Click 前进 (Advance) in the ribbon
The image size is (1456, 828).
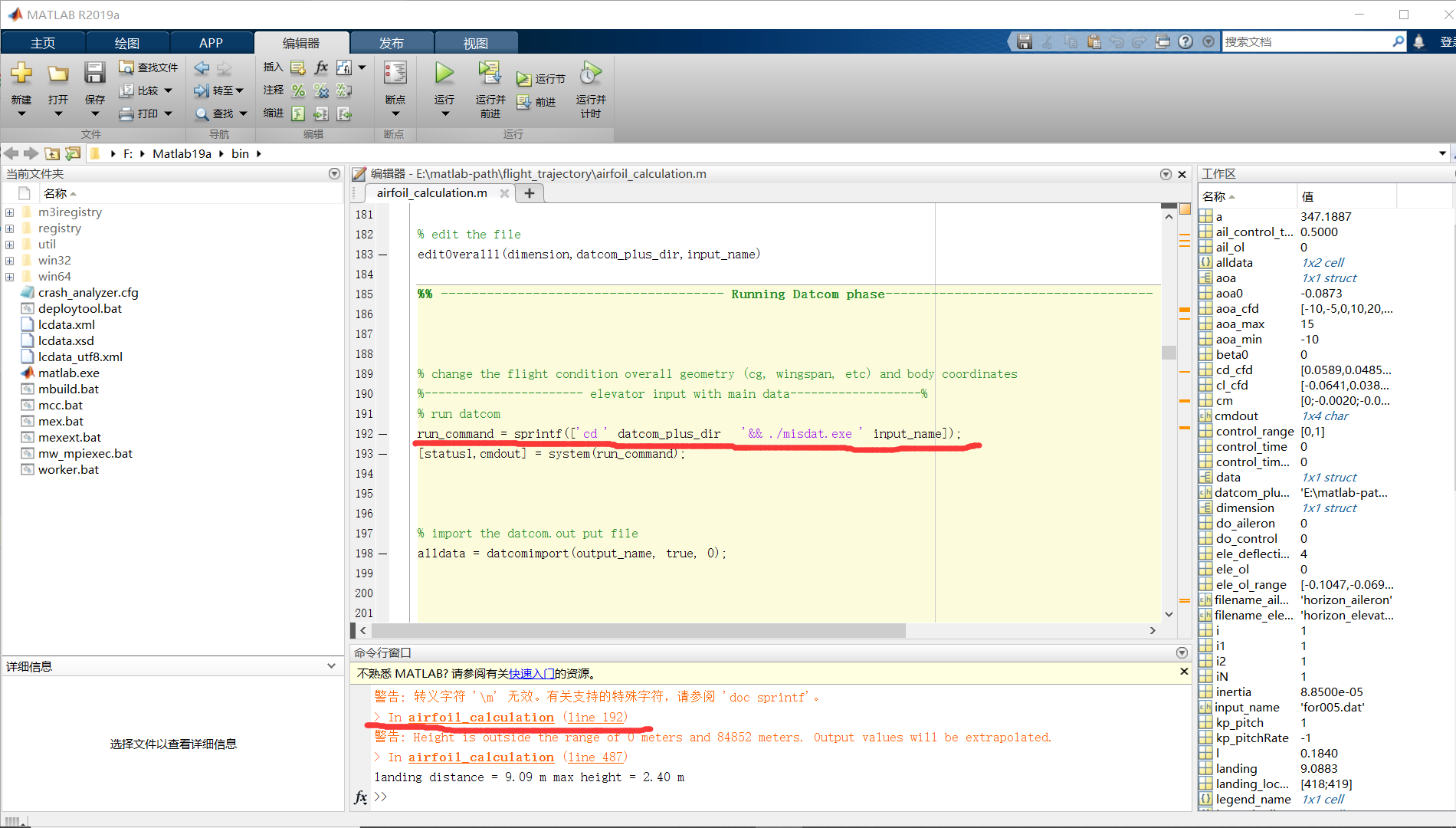[x=536, y=102]
